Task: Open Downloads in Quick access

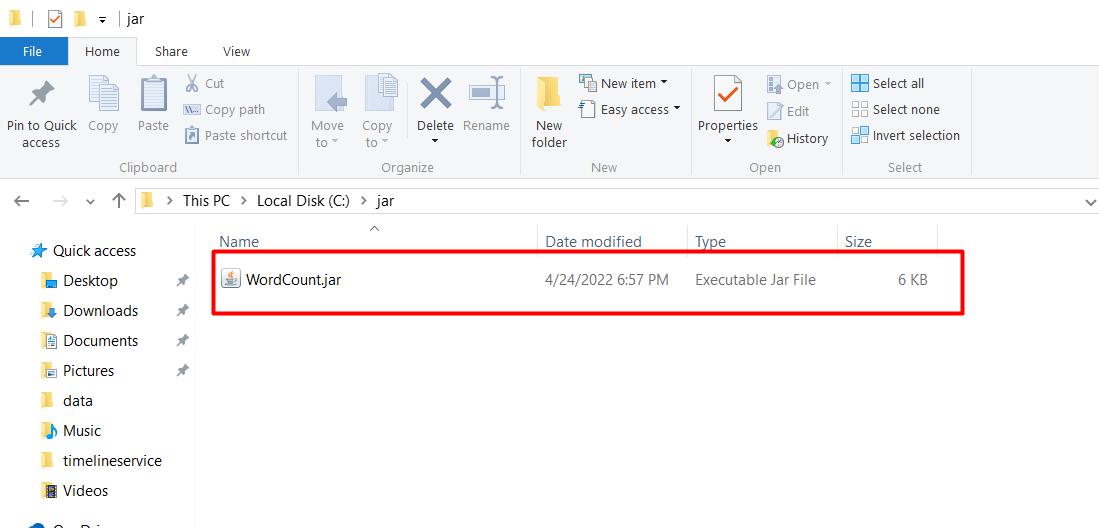Action: click(100, 311)
